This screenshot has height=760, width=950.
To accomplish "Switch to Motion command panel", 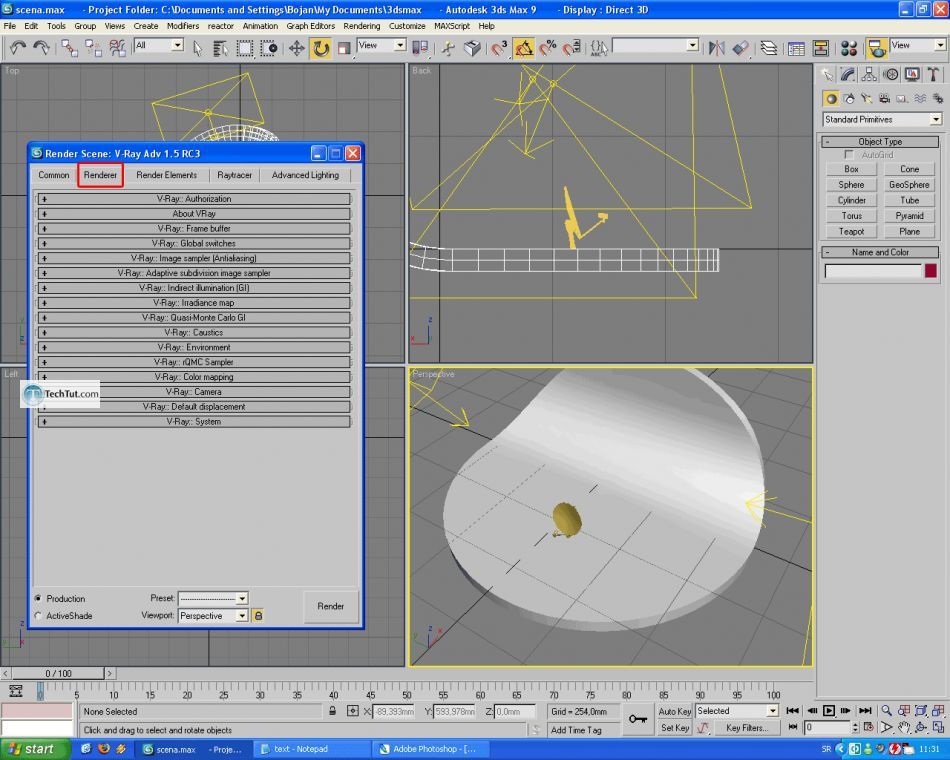I will click(x=891, y=75).
